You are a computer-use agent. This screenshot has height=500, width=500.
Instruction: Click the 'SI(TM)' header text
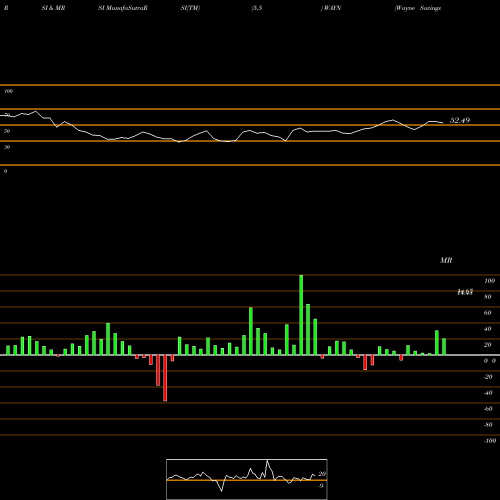[190, 8]
